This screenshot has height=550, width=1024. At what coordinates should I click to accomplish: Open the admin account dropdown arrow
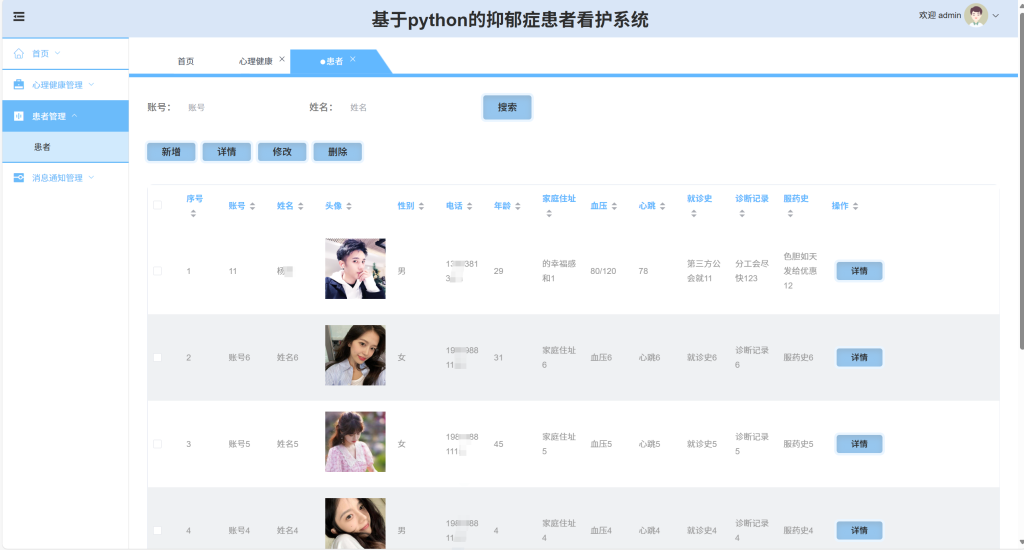tap(996, 16)
